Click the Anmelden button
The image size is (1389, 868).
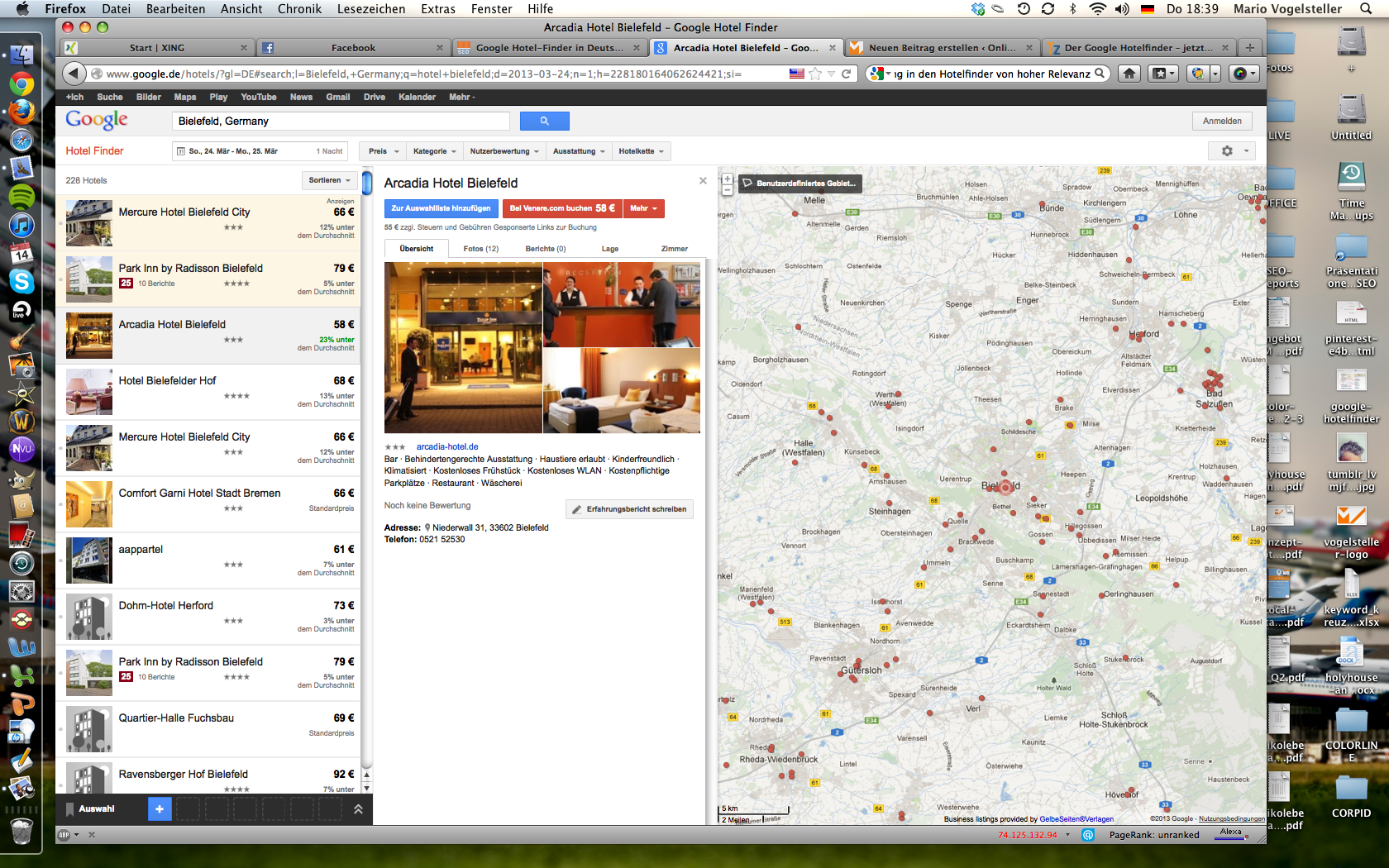pos(1222,121)
